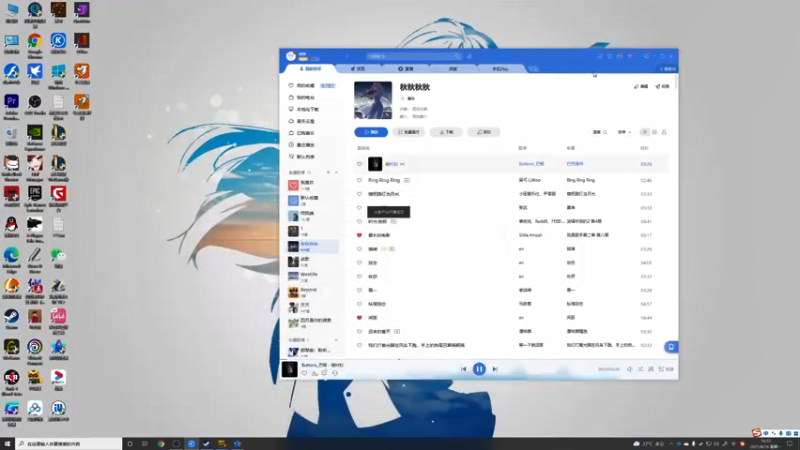Click the search field in the blue title bar
The image size is (800, 450).
pyautogui.click(x=413, y=56)
